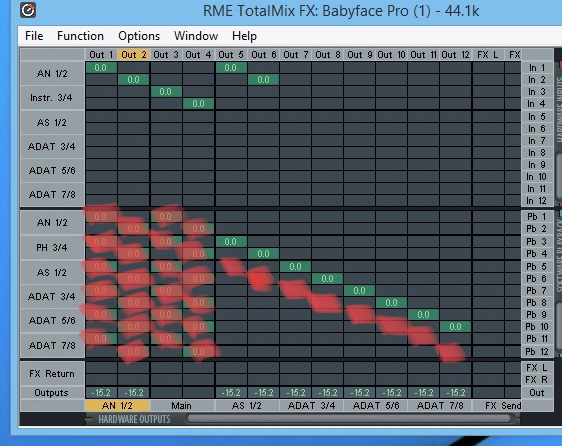
Task: Click the Pb 12 label on right side
Action: click(537, 352)
